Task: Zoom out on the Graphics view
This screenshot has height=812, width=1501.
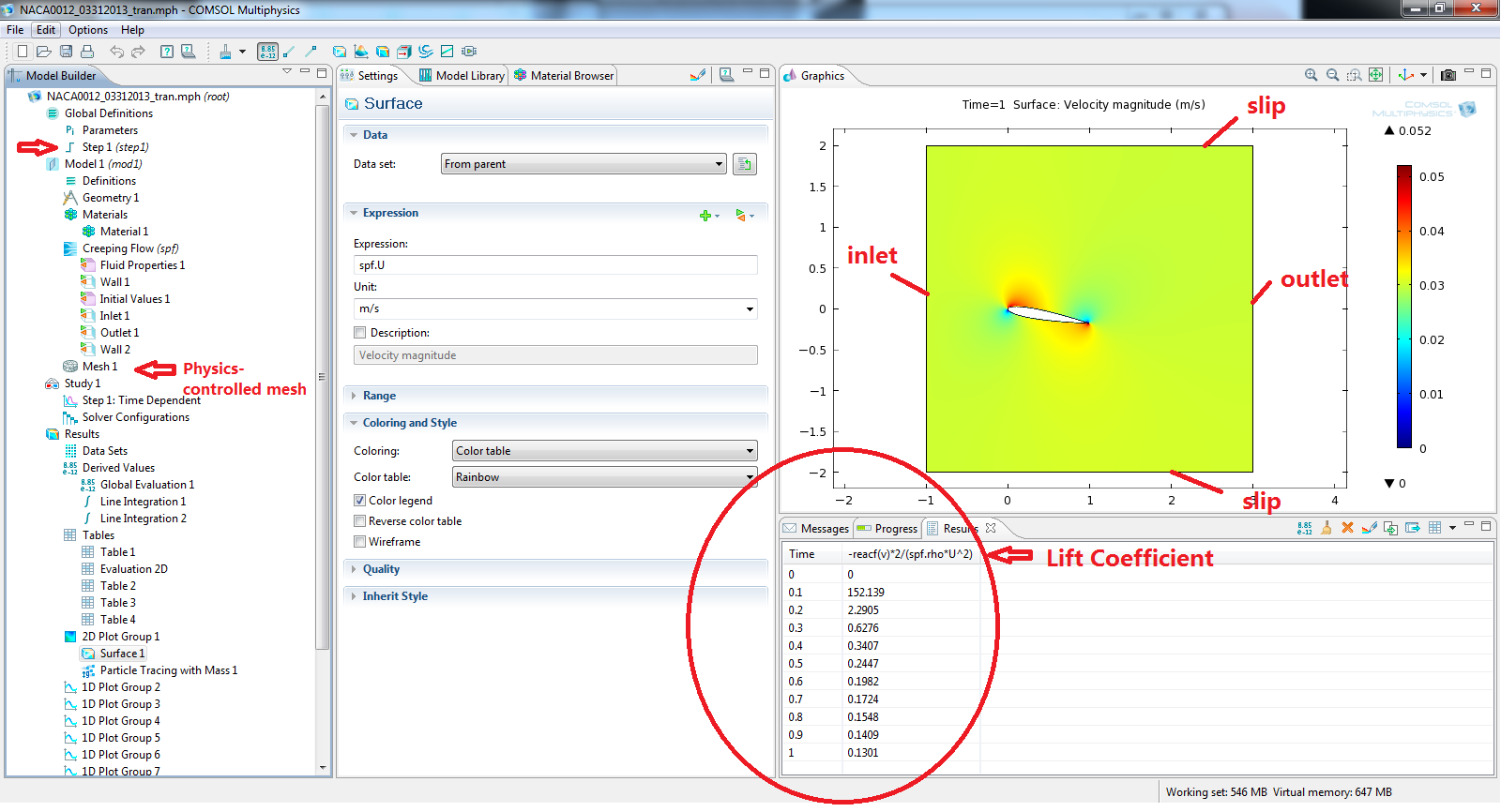Action: click(x=1332, y=75)
